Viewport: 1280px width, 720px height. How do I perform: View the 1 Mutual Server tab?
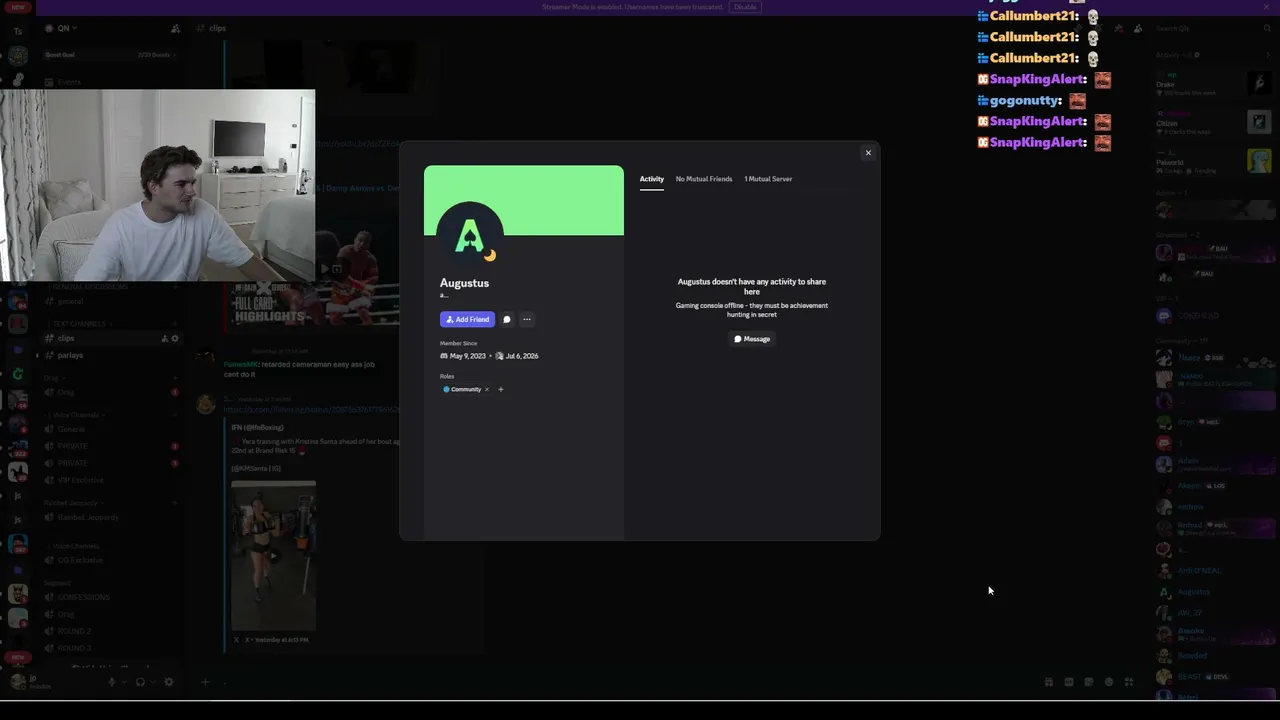pos(768,179)
